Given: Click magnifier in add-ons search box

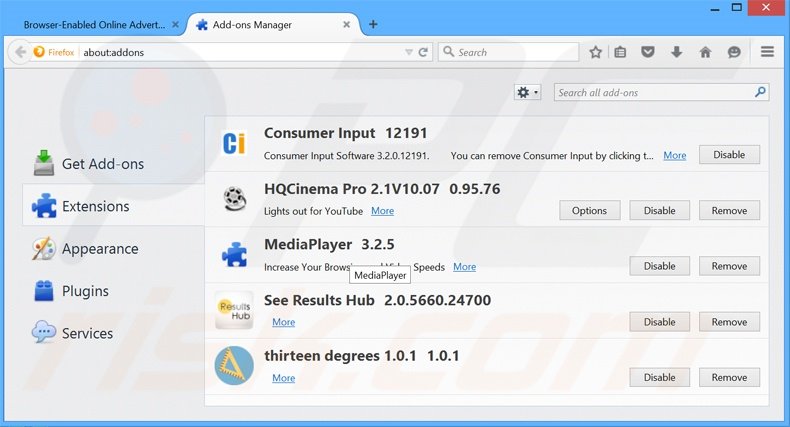Looking at the screenshot, I should [760, 92].
